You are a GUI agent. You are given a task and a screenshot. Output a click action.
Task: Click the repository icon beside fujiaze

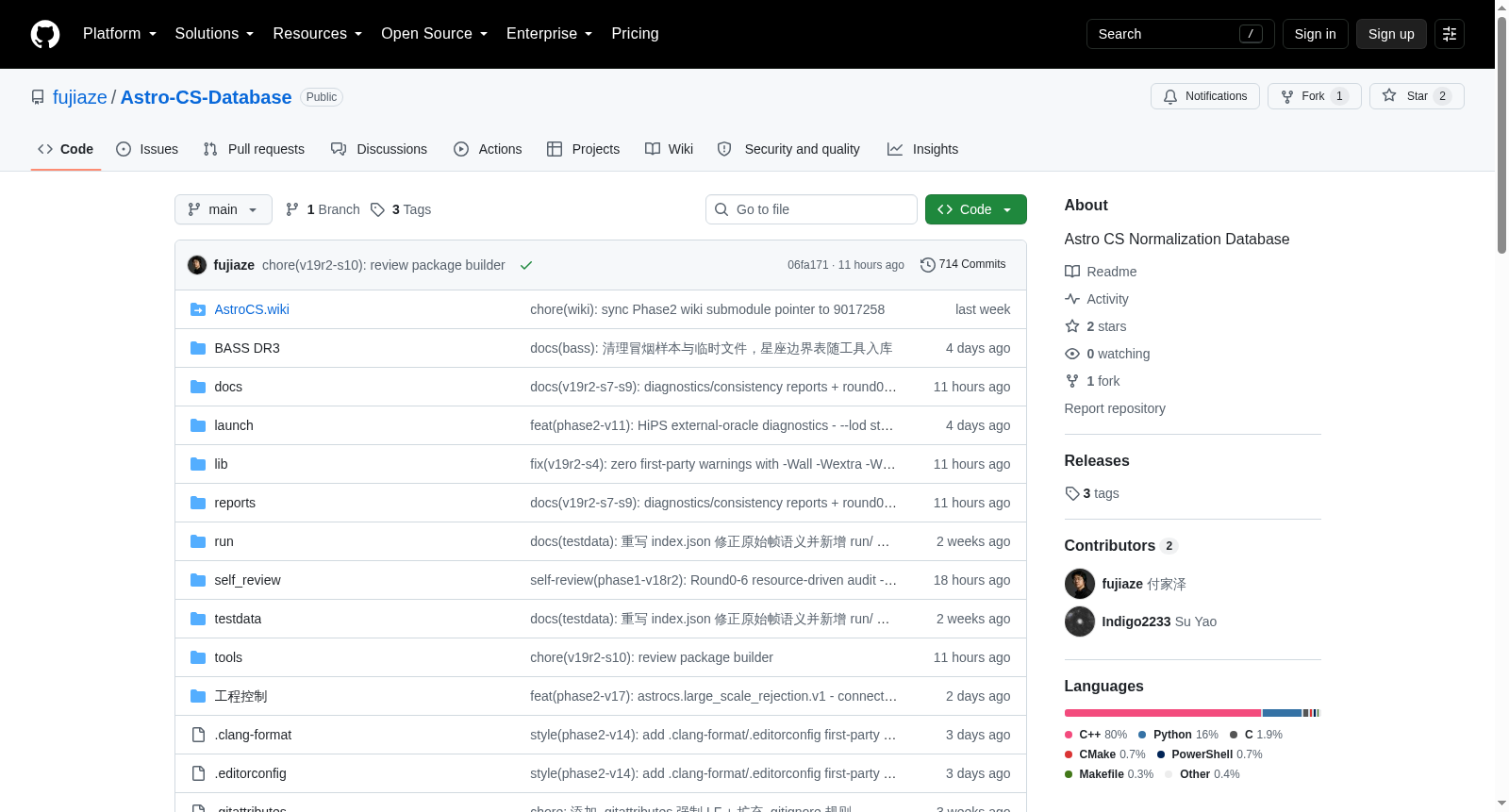[38, 97]
